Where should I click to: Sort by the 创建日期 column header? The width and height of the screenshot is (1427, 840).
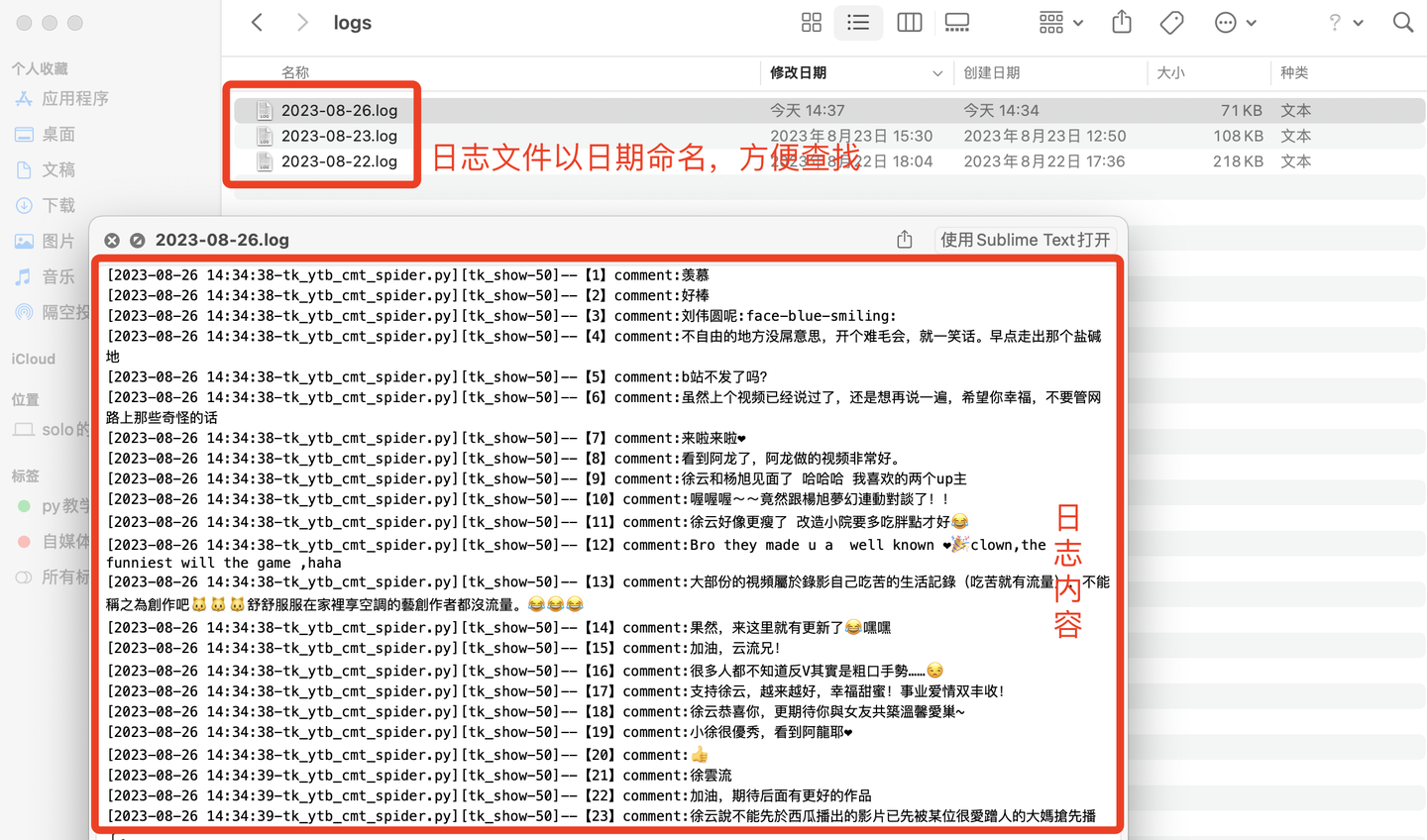pyautogui.click(x=992, y=72)
